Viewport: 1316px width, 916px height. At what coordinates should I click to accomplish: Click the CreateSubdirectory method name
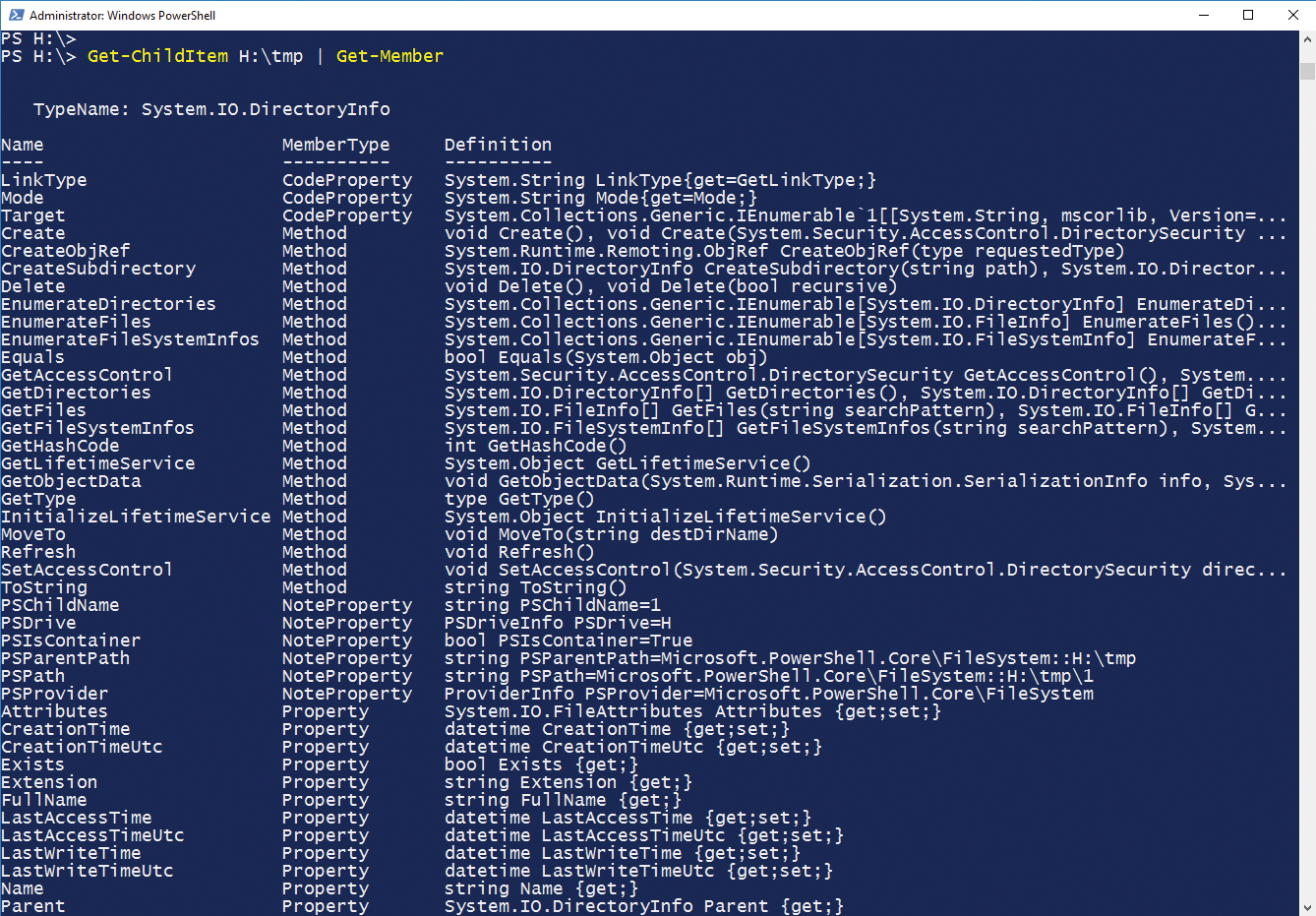click(x=98, y=269)
